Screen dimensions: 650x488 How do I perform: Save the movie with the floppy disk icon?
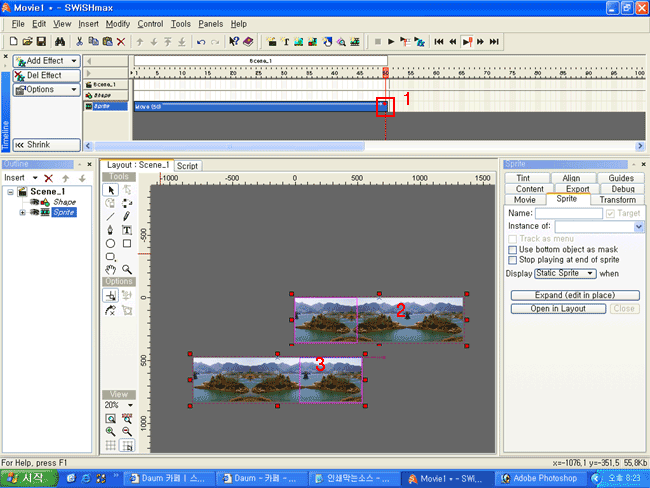tap(41, 41)
